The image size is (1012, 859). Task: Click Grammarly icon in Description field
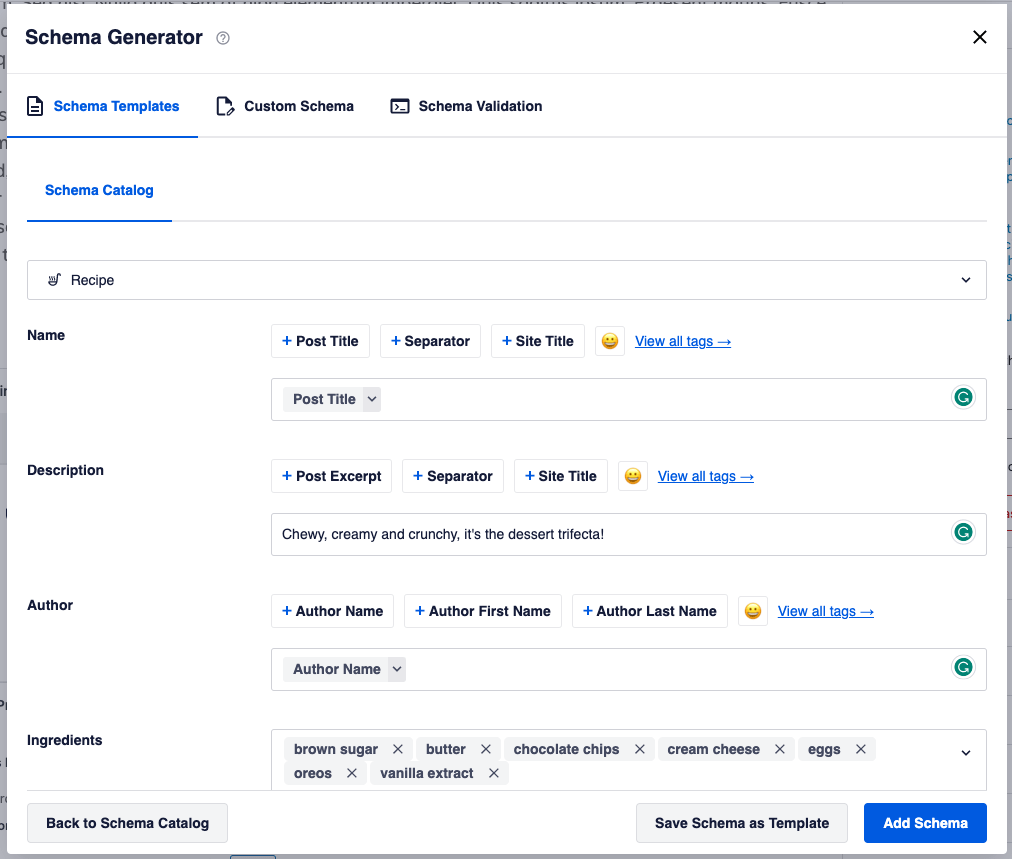coord(963,532)
